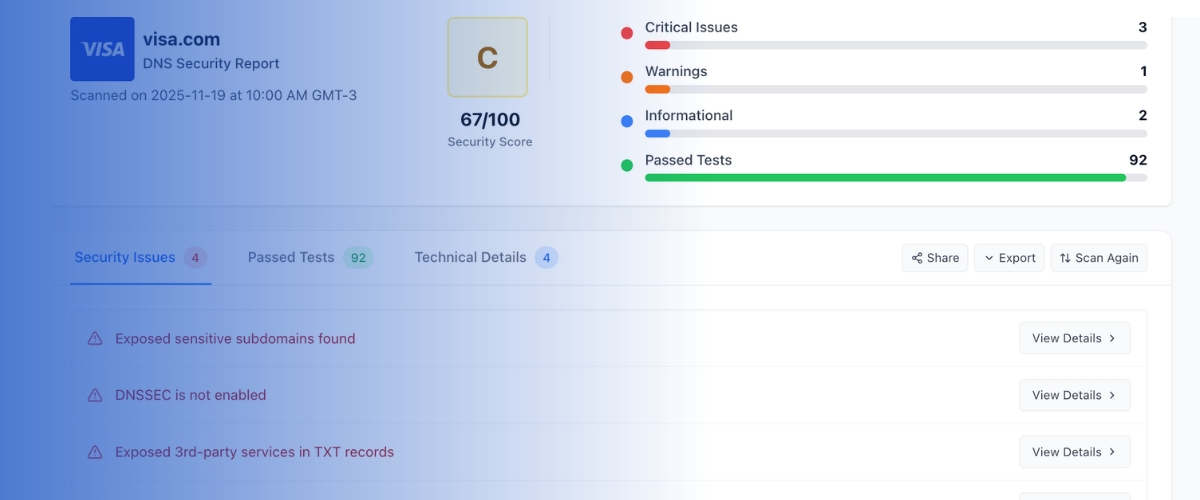Click warning triangle beside TXT records issue
This screenshot has width=1200, height=500.
tap(95, 452)
